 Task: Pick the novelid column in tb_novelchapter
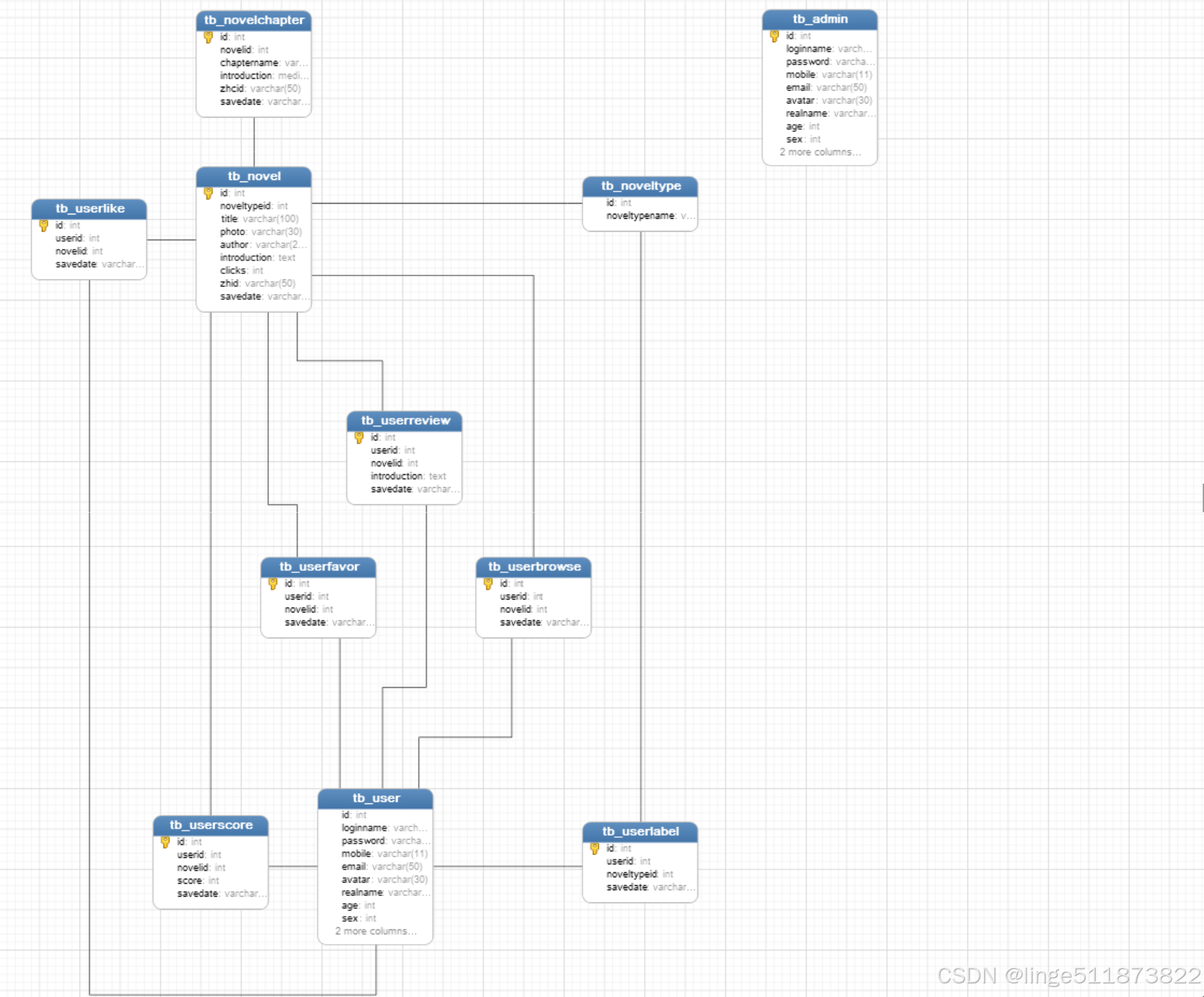click(244, 50)
